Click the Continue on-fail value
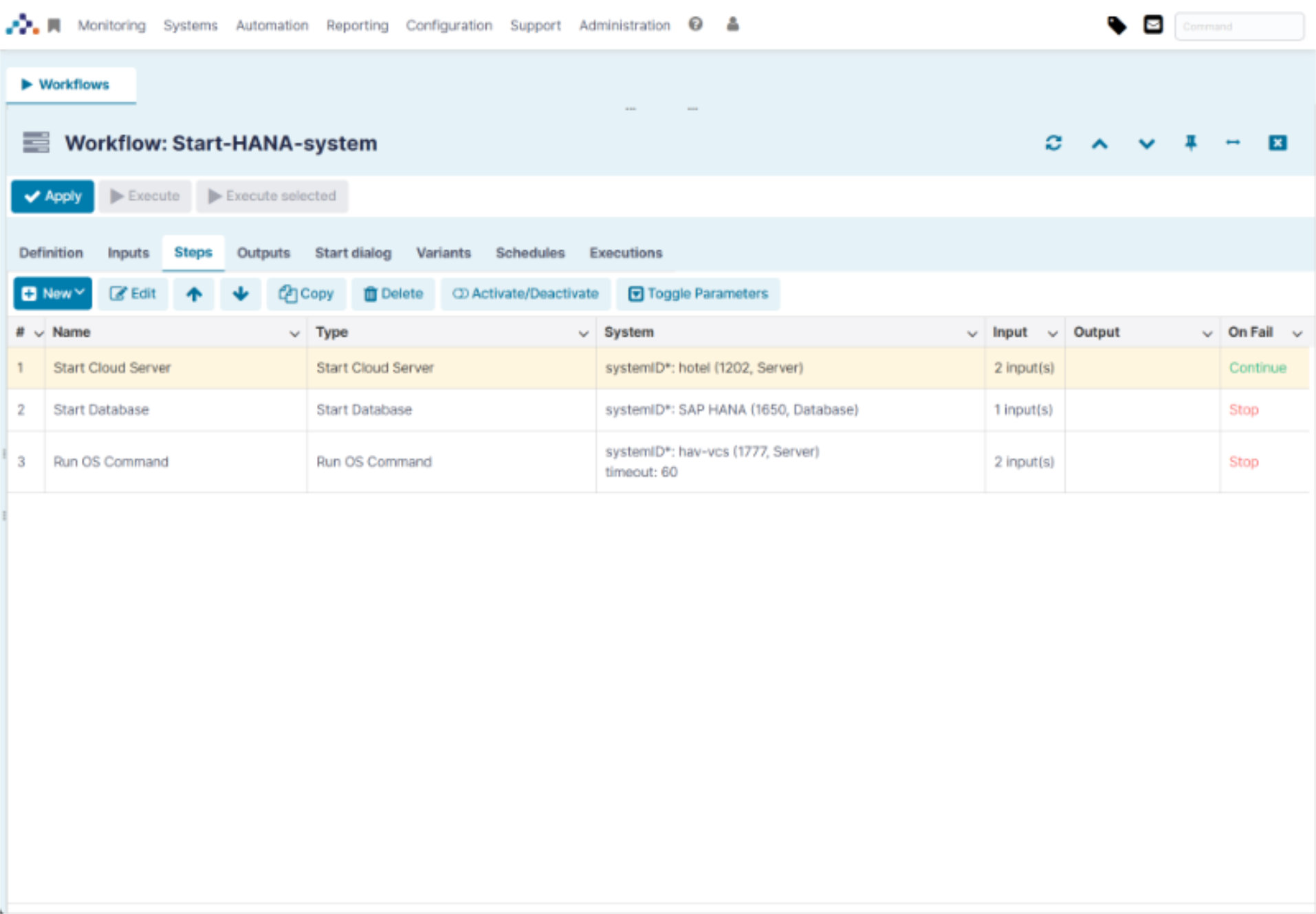The height and width of the screenshot is (914, 1316). pos(1258,368)
